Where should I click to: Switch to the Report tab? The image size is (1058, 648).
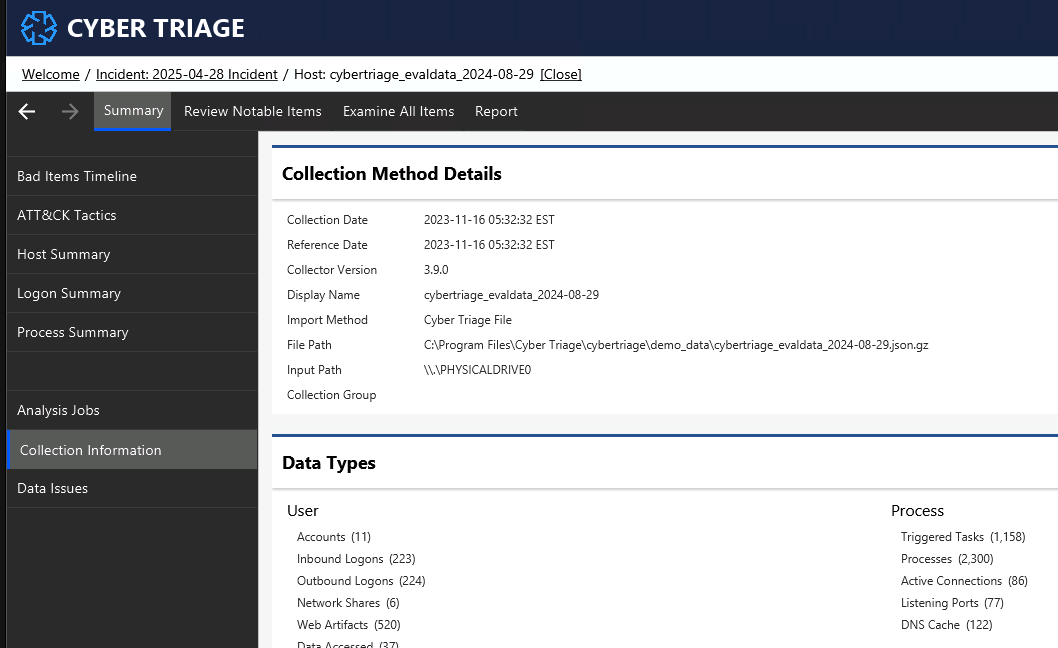coord(496,111)
